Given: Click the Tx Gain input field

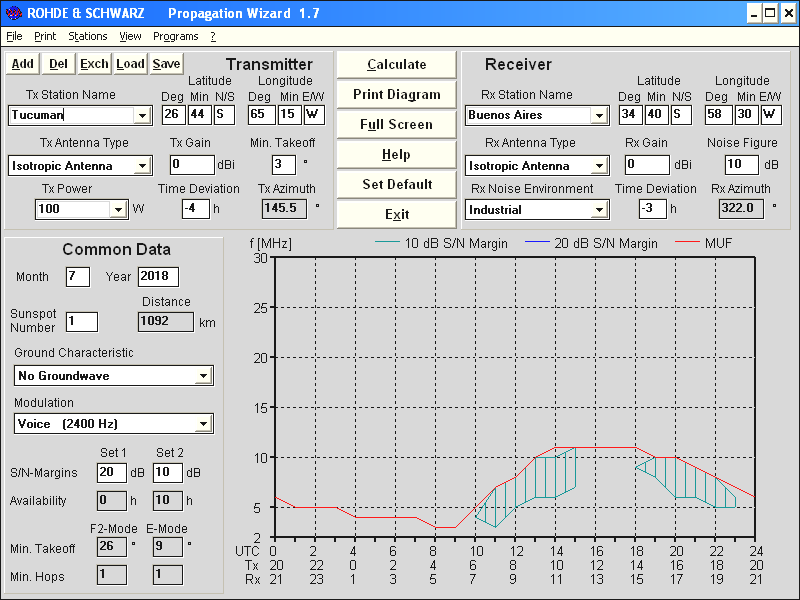Looking at the screenshot, I should [192, 165].
